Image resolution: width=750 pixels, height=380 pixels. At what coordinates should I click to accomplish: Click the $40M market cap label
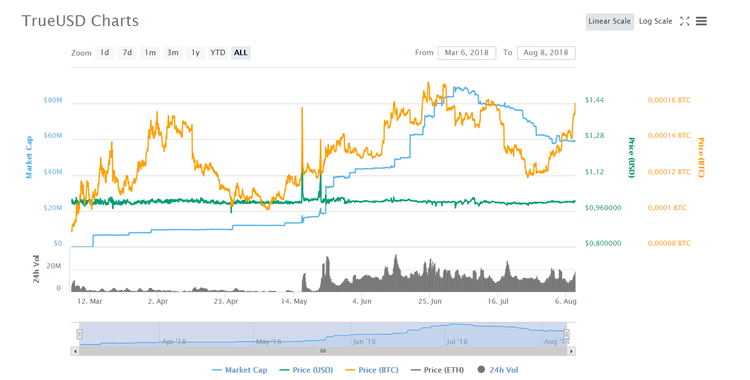53,172
